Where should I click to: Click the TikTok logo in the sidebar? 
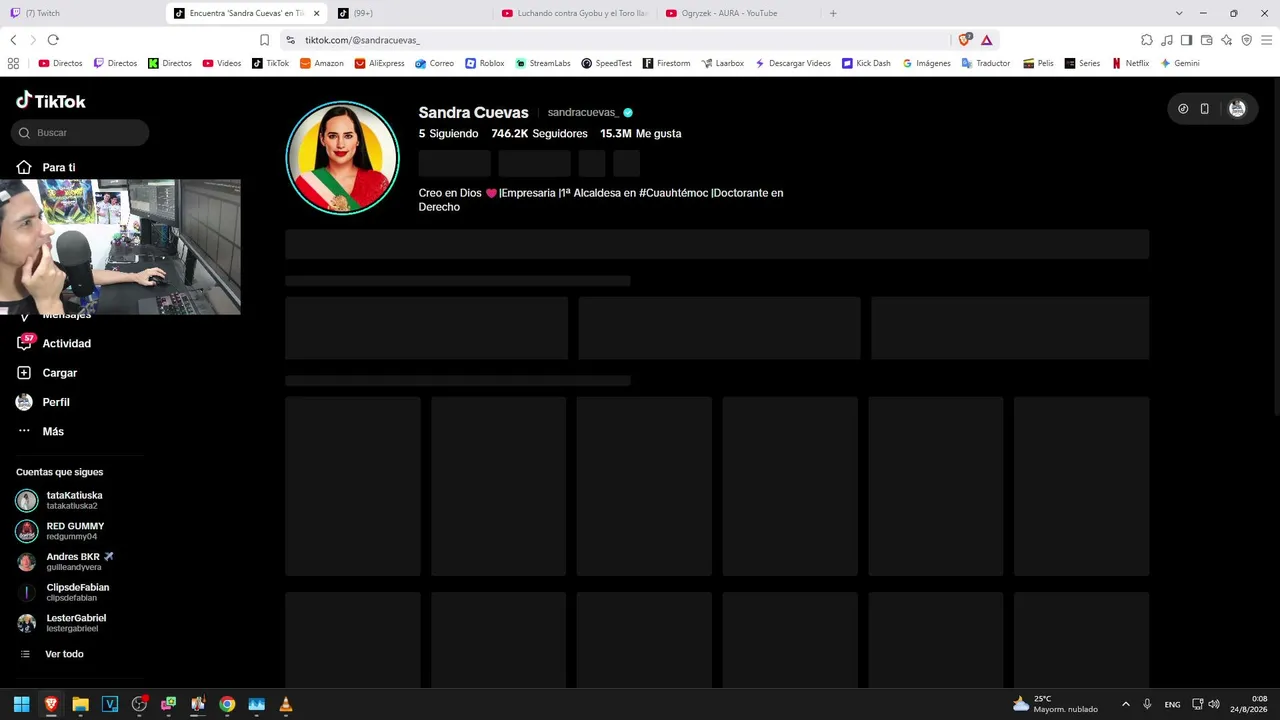pos(51,100)
